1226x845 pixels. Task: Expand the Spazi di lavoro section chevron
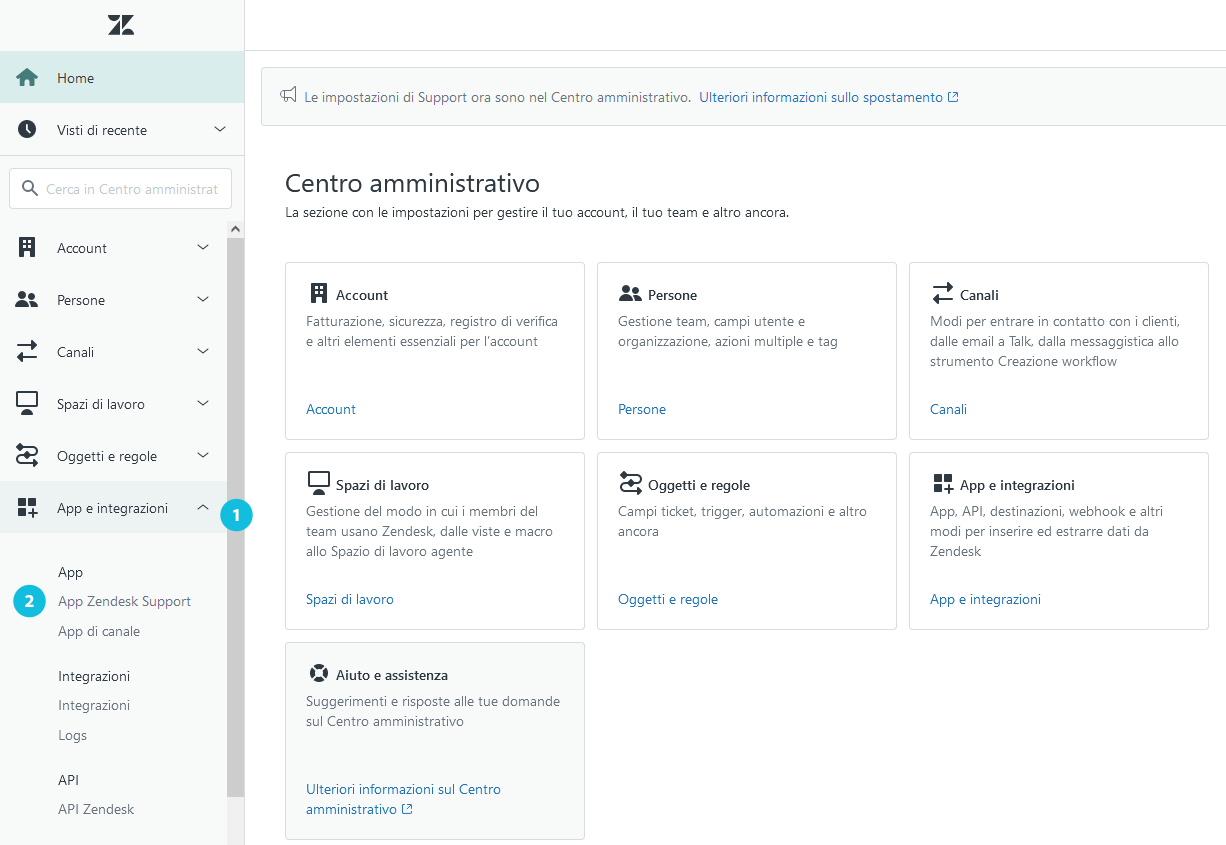pos(203,404)
